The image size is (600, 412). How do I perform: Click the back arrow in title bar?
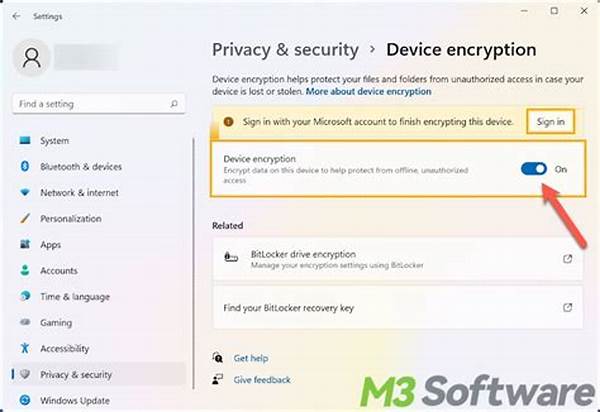pos(17,16)
